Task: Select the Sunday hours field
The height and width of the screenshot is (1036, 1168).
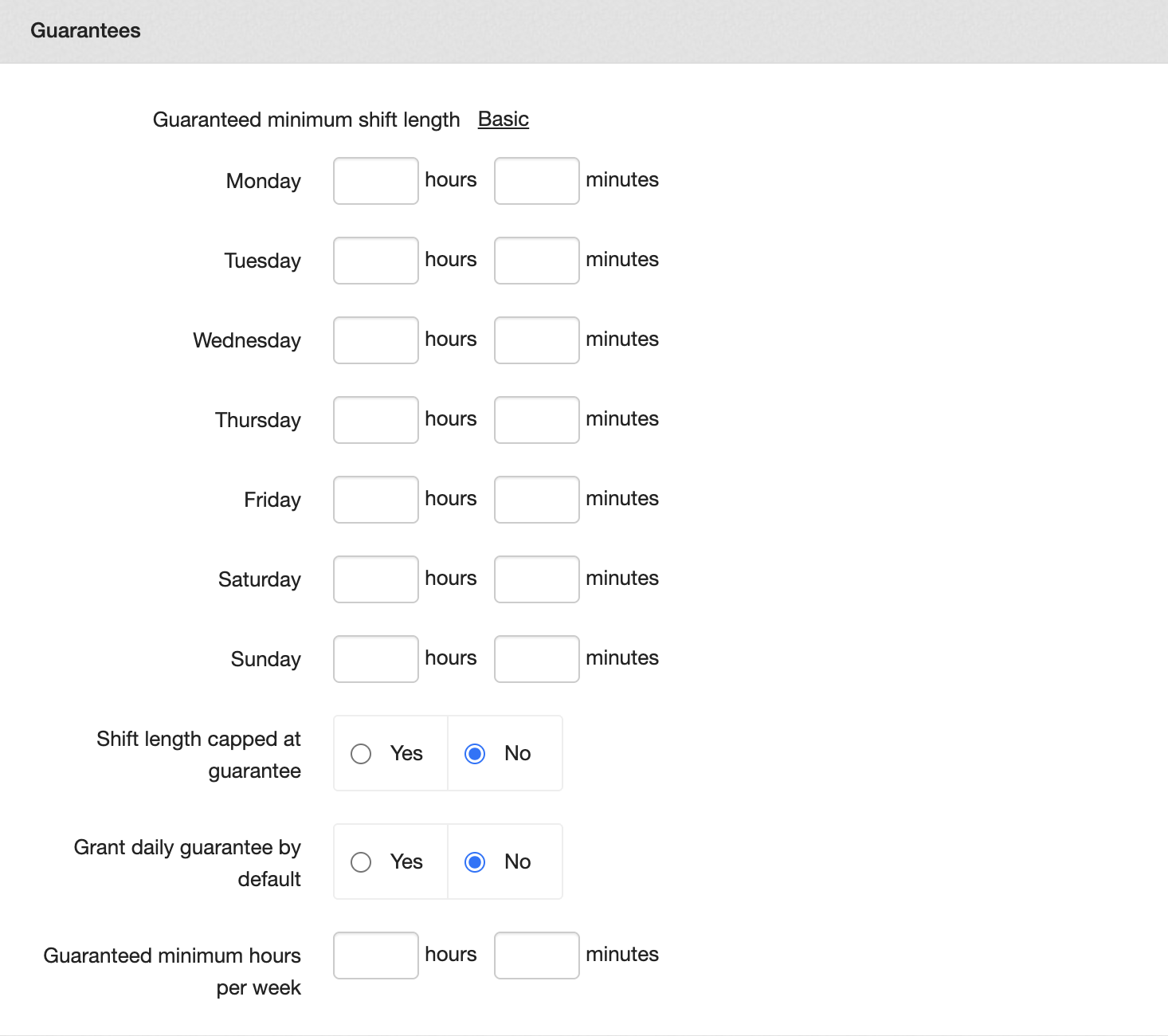Action: pyautogui.click(x=375, y=659)
